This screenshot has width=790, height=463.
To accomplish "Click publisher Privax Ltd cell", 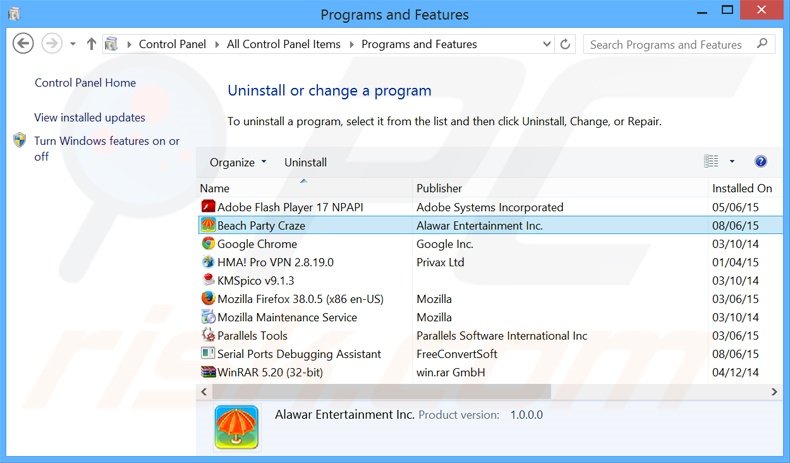I will coord(440,262).
